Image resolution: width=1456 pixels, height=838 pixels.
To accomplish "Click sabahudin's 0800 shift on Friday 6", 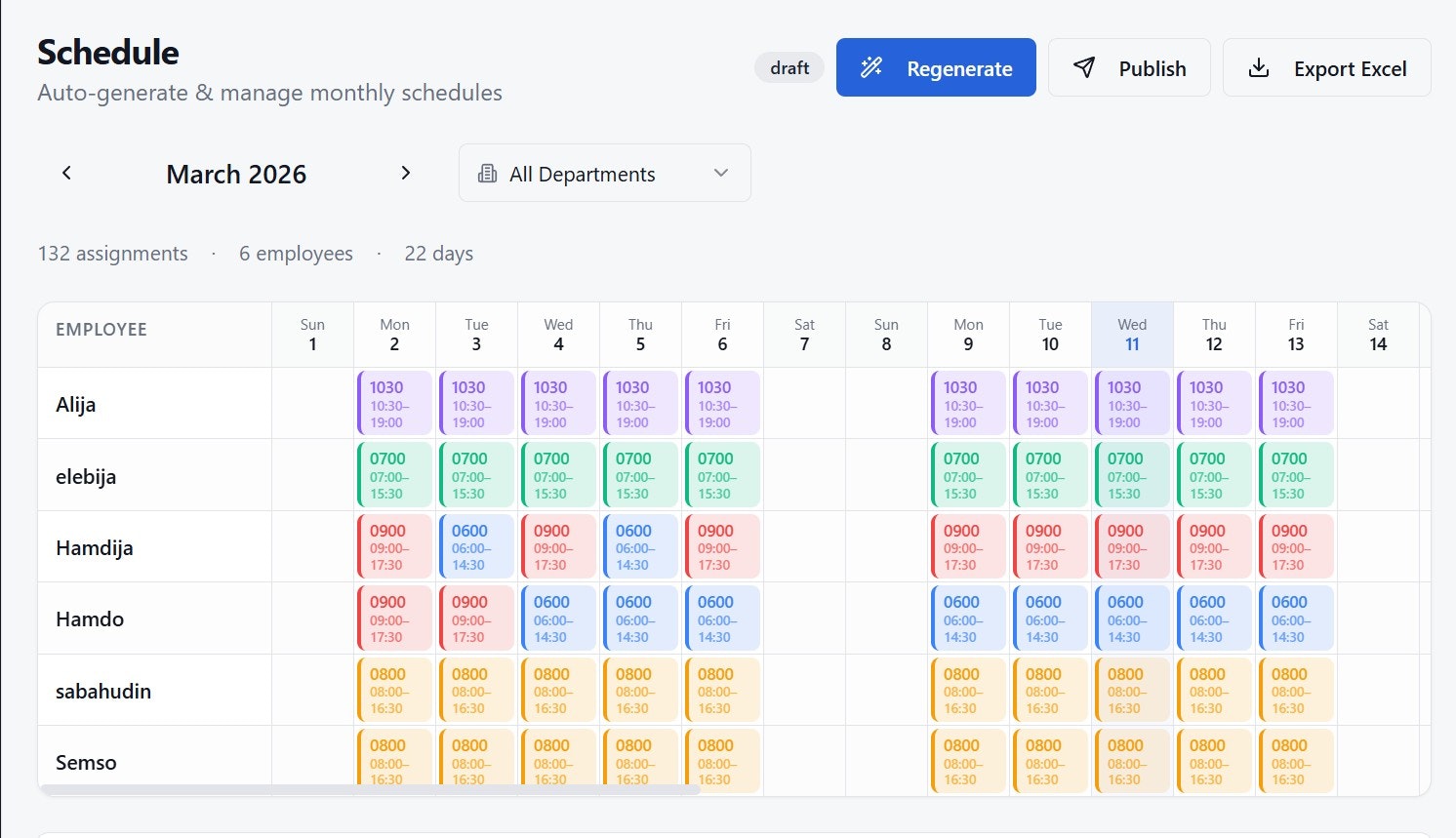I will (722, 689).
